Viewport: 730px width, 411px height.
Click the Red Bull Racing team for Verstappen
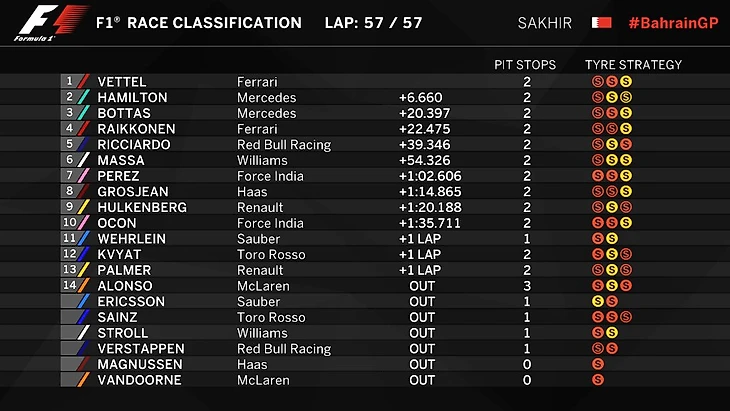[284, 348]
